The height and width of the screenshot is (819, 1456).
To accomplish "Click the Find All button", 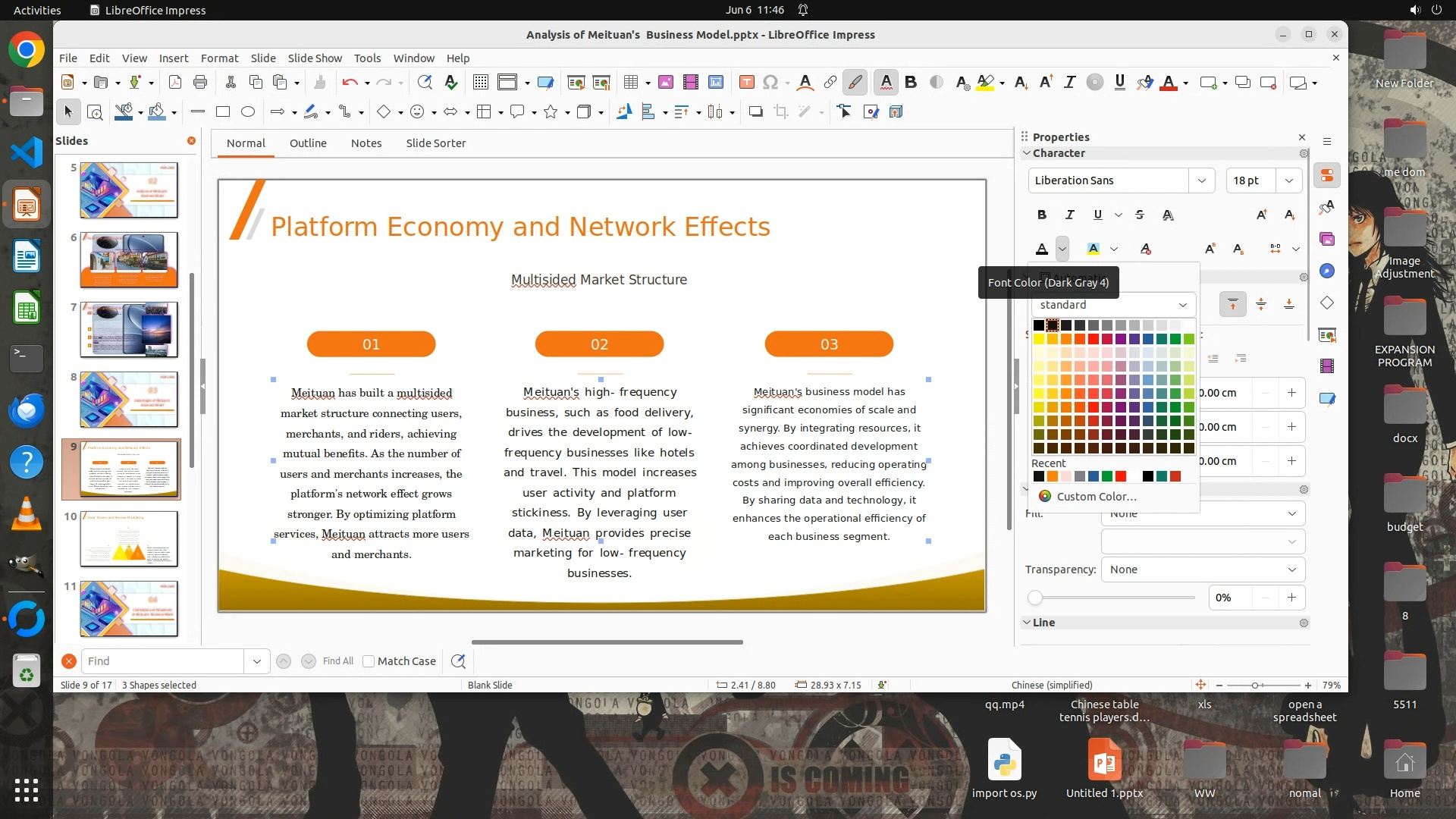I will [337, 661].
